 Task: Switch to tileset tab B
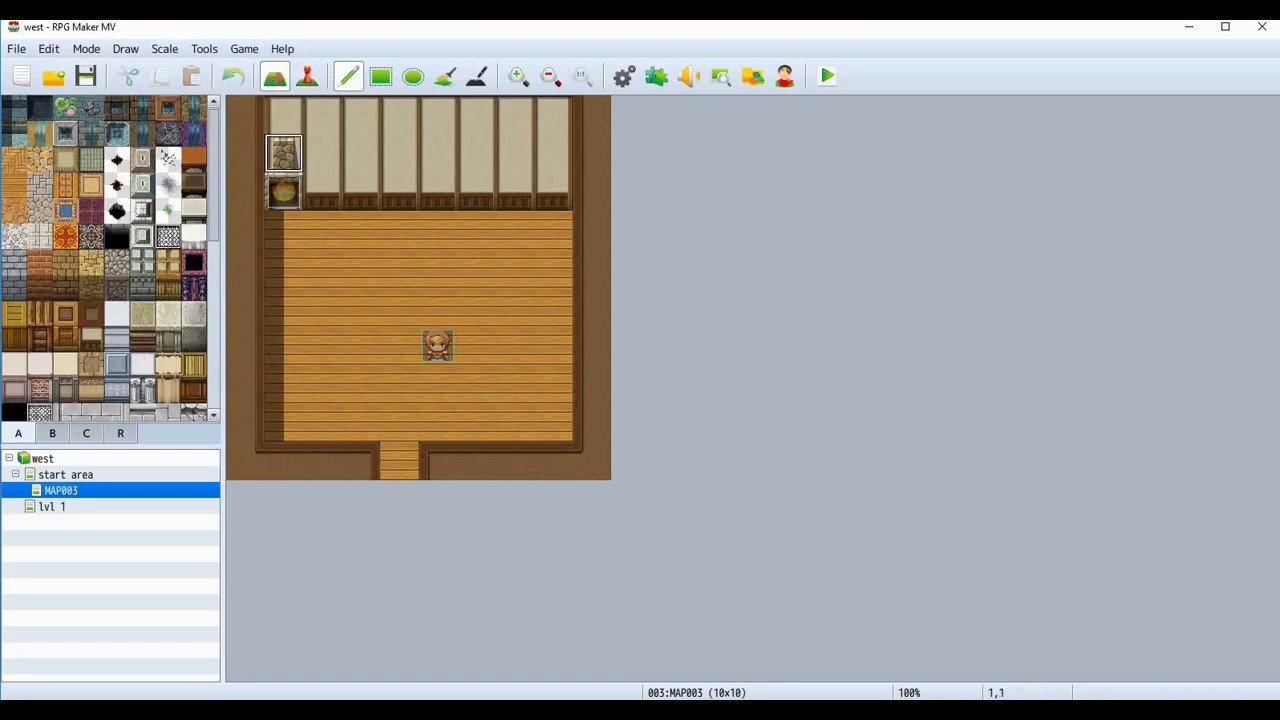coord(52,433)
